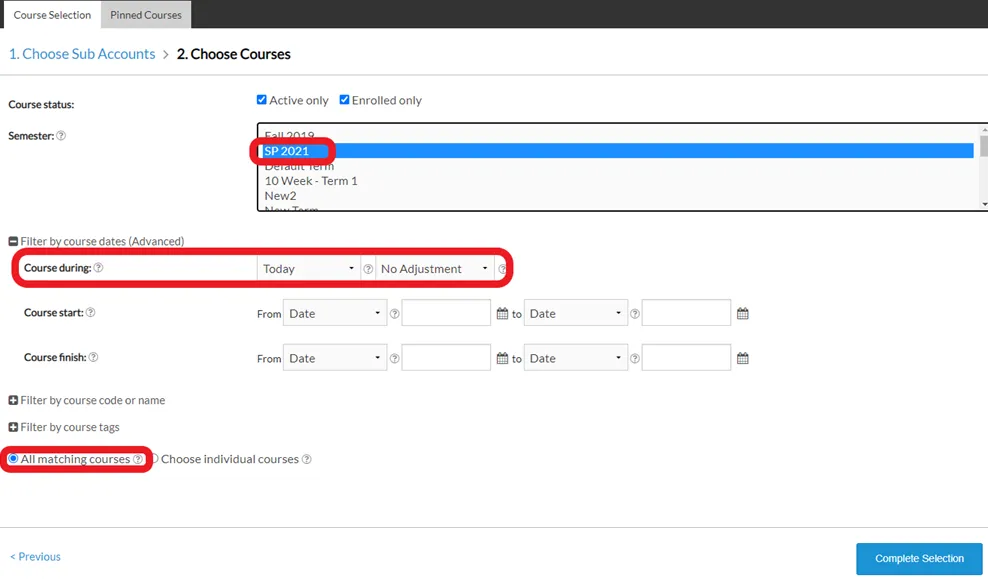Switch to the Pinned Courses tab
Image resolution: width=988 pixels, height=579 pixels.
tap(146, 14)
